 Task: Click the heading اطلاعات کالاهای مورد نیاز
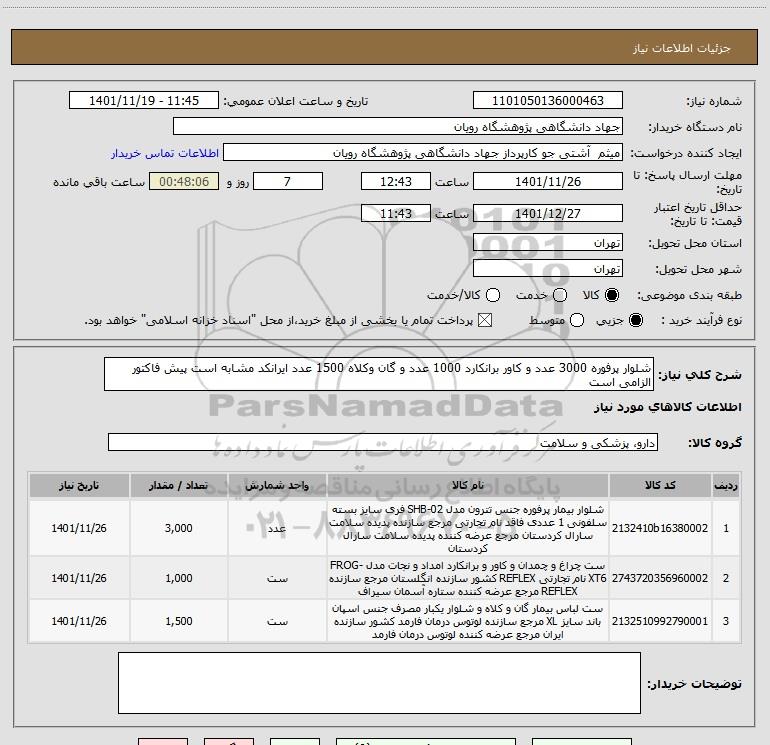[x=667, y=407]
